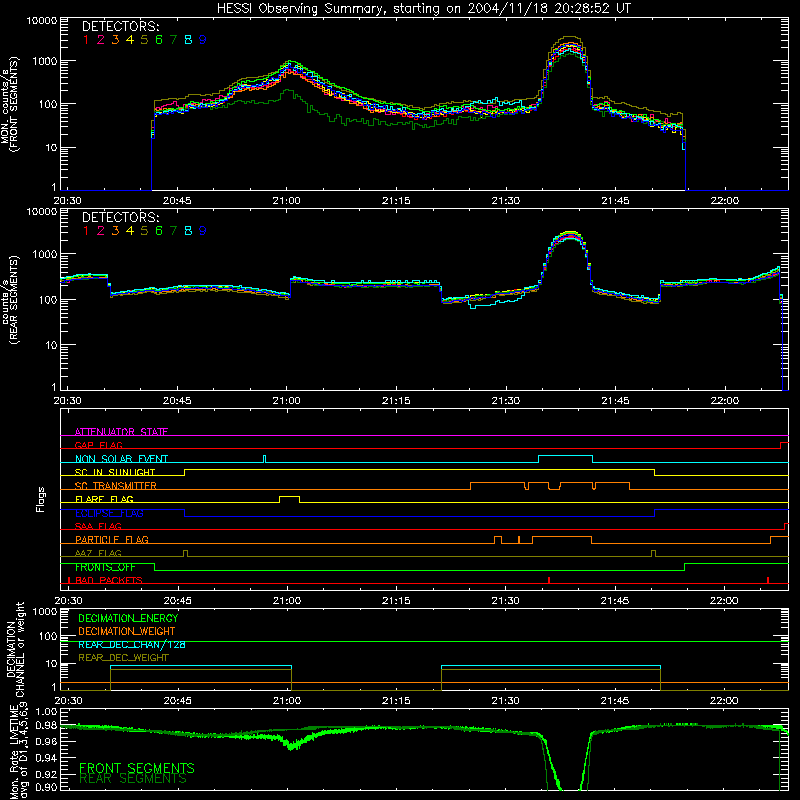The width and height of the screenshot is (800, 800).
Task: Click detector 8 in front segments legend
Action: (x=188, y=40)
